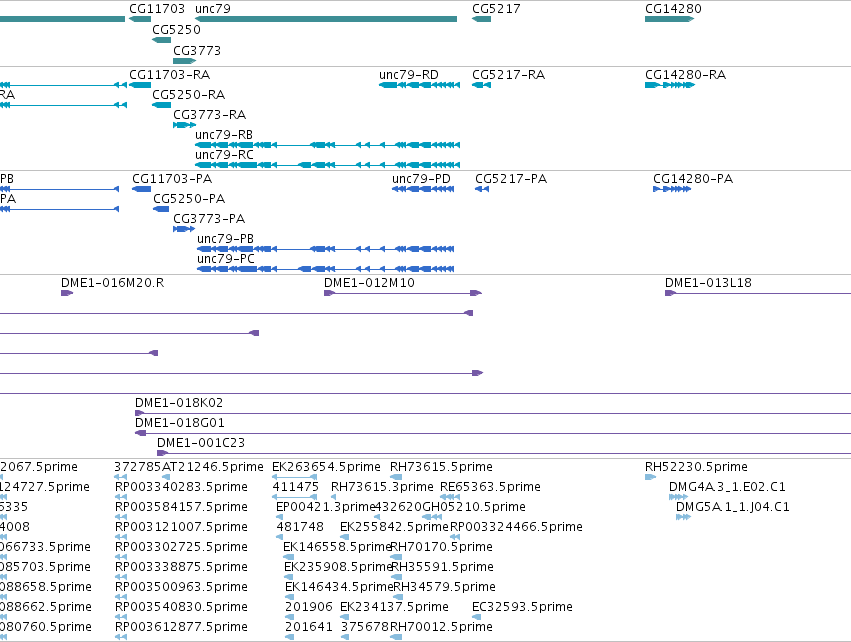The width and height of the screenshot is (851, 642).
Task: Select the 201641 EST label
Action: tap(309, 627)
